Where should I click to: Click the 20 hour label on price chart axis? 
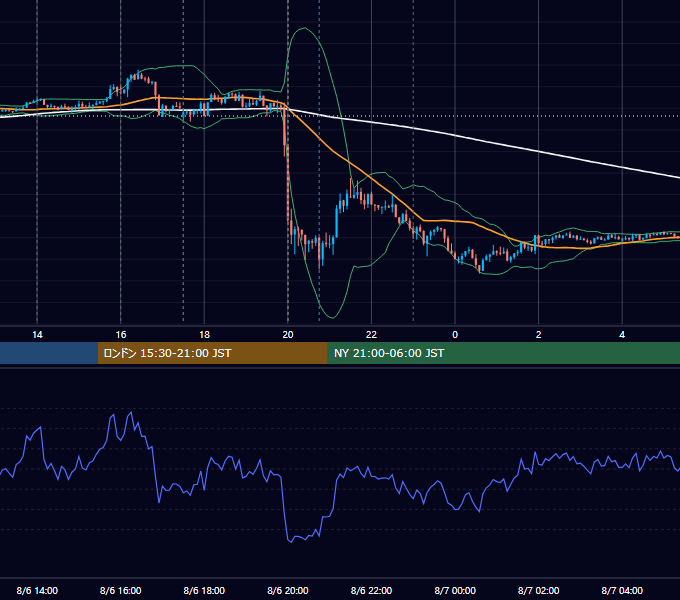click(x=288, y=335)
